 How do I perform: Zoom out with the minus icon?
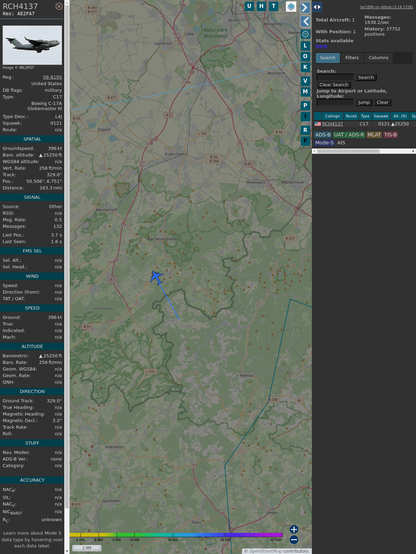[x=294, y=540]
